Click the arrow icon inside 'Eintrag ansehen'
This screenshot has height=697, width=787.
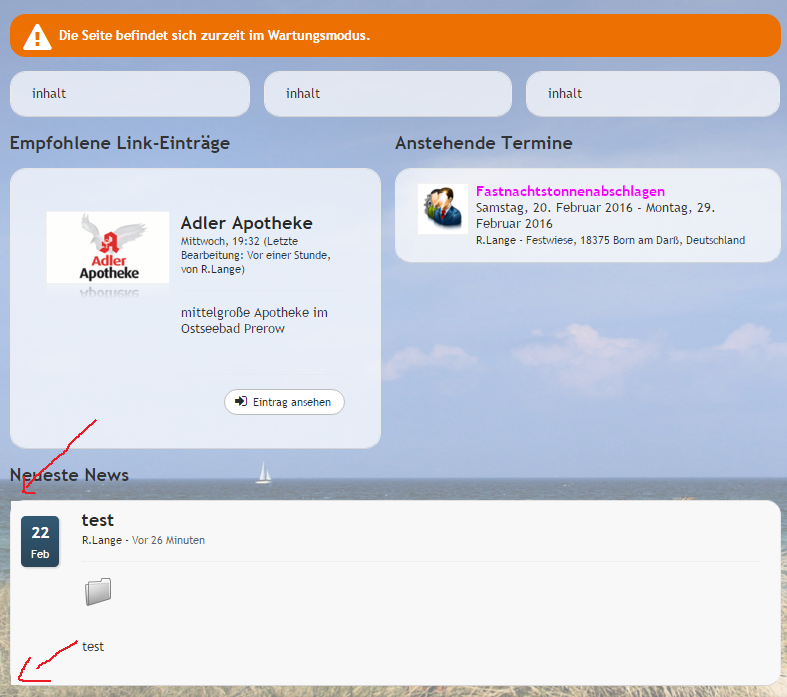coord(240,402)
